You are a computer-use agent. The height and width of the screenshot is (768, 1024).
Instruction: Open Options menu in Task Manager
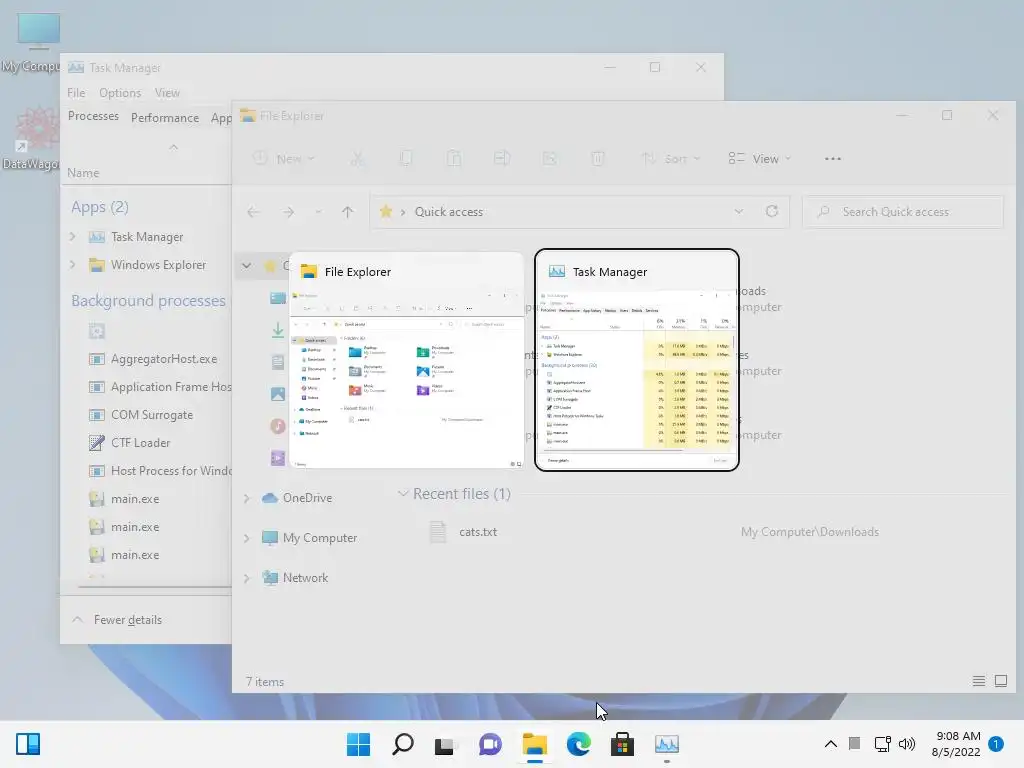click(x=120, y=93)
